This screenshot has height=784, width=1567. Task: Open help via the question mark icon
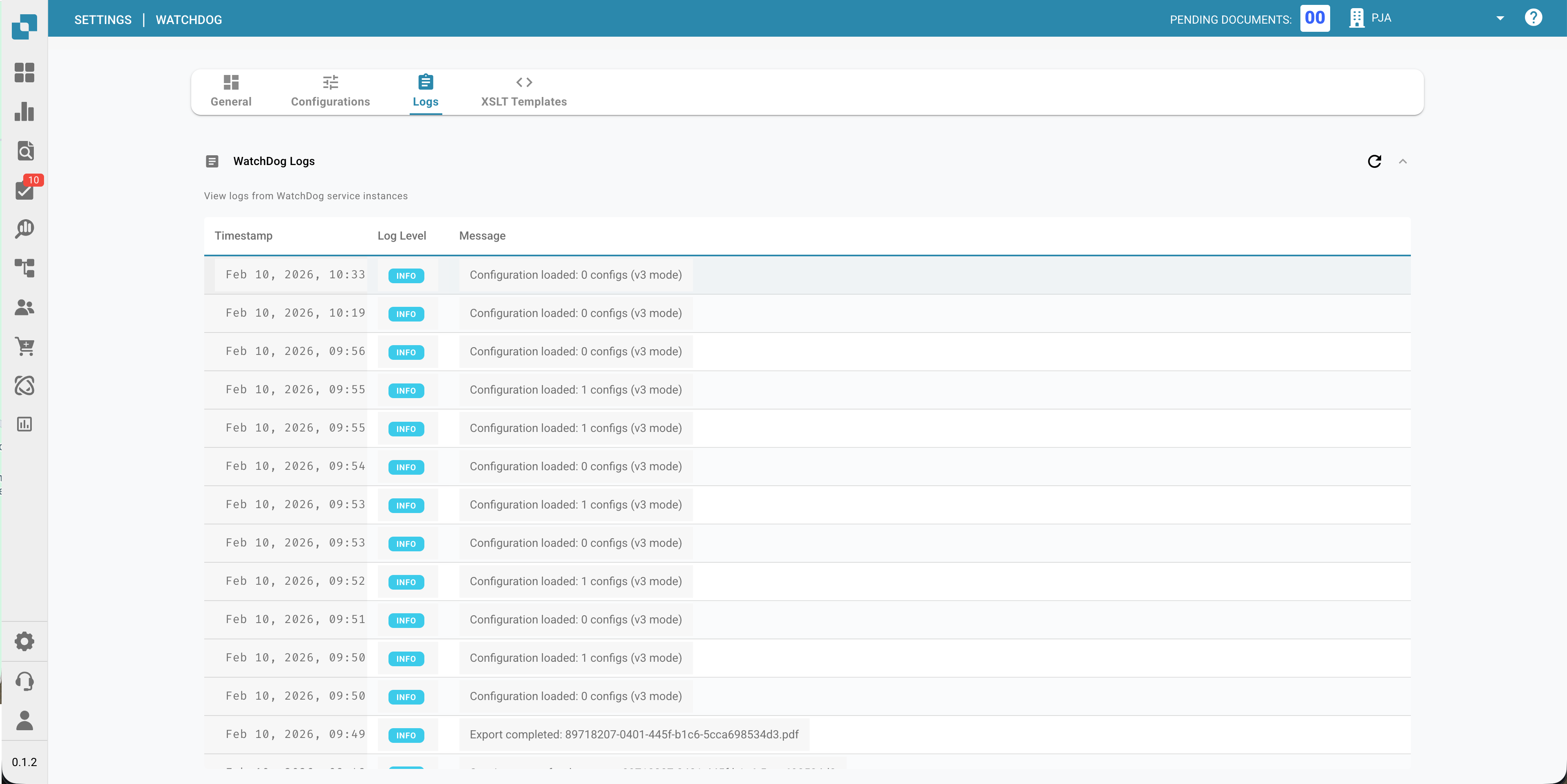[x=1534, y=18]
